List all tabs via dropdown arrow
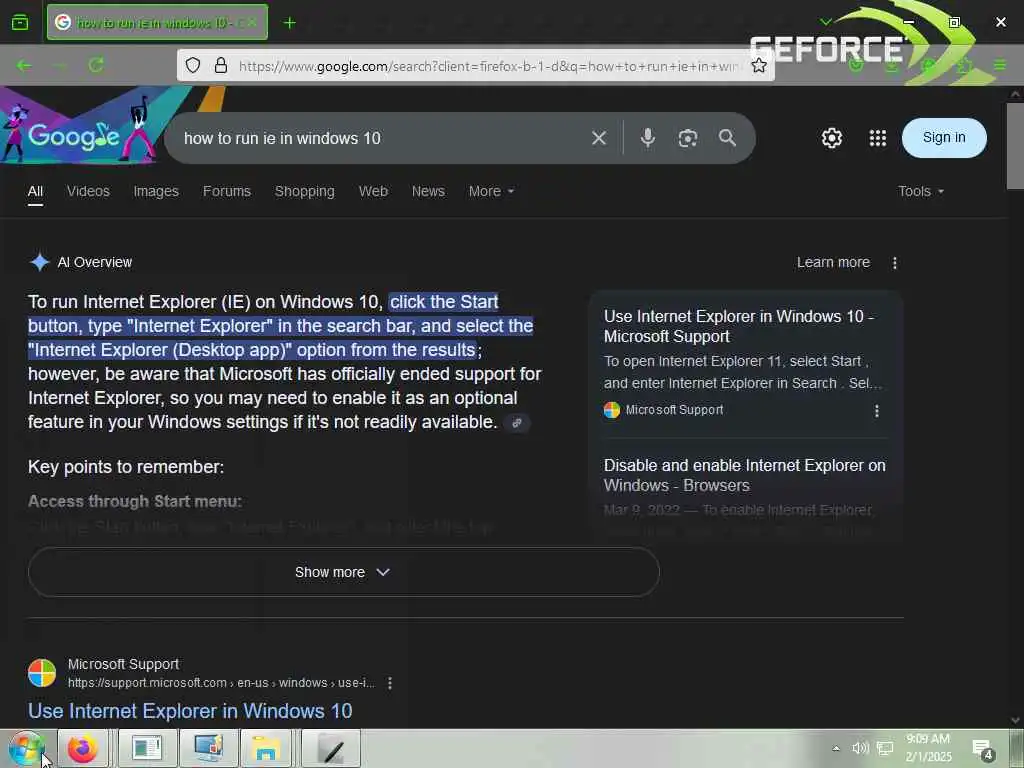 825,22
